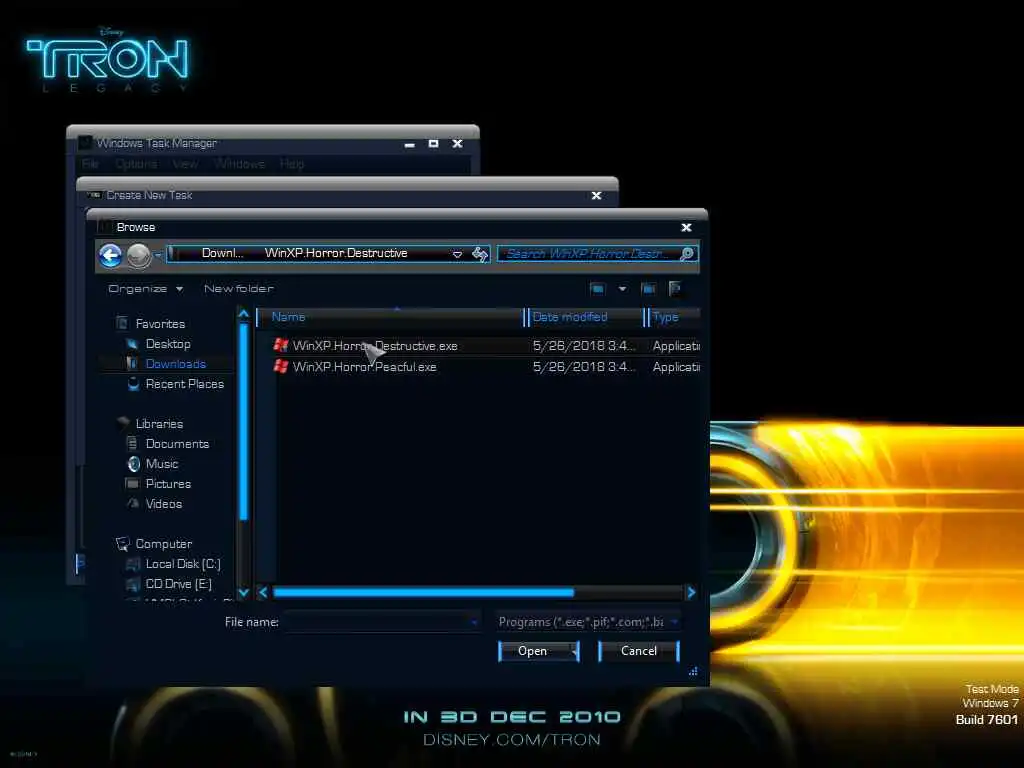Screen dimensions: 1024x768
Task: Refresh the folder via address bar icon
Action: [480, 254]
